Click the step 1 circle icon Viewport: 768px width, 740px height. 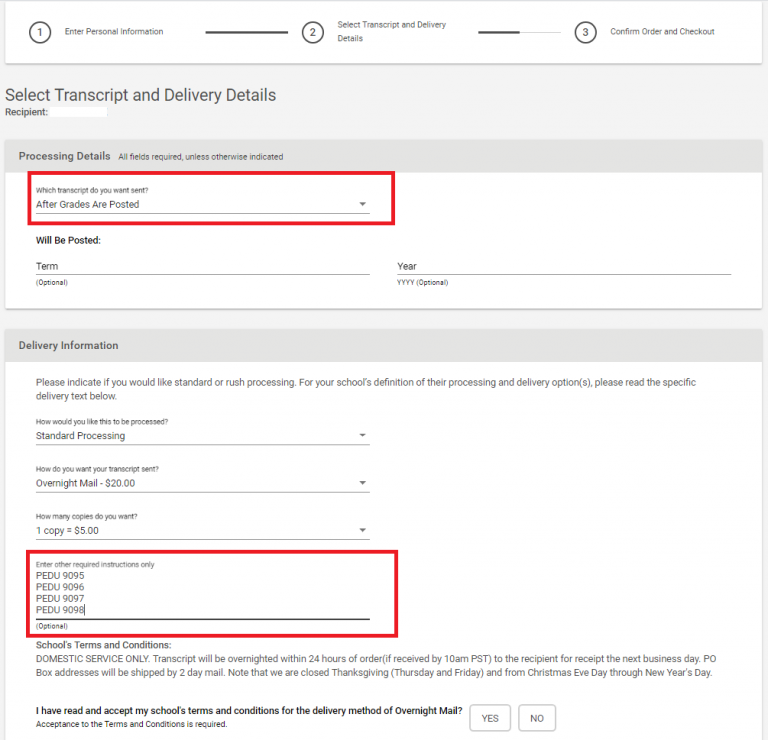pos(40,32)
